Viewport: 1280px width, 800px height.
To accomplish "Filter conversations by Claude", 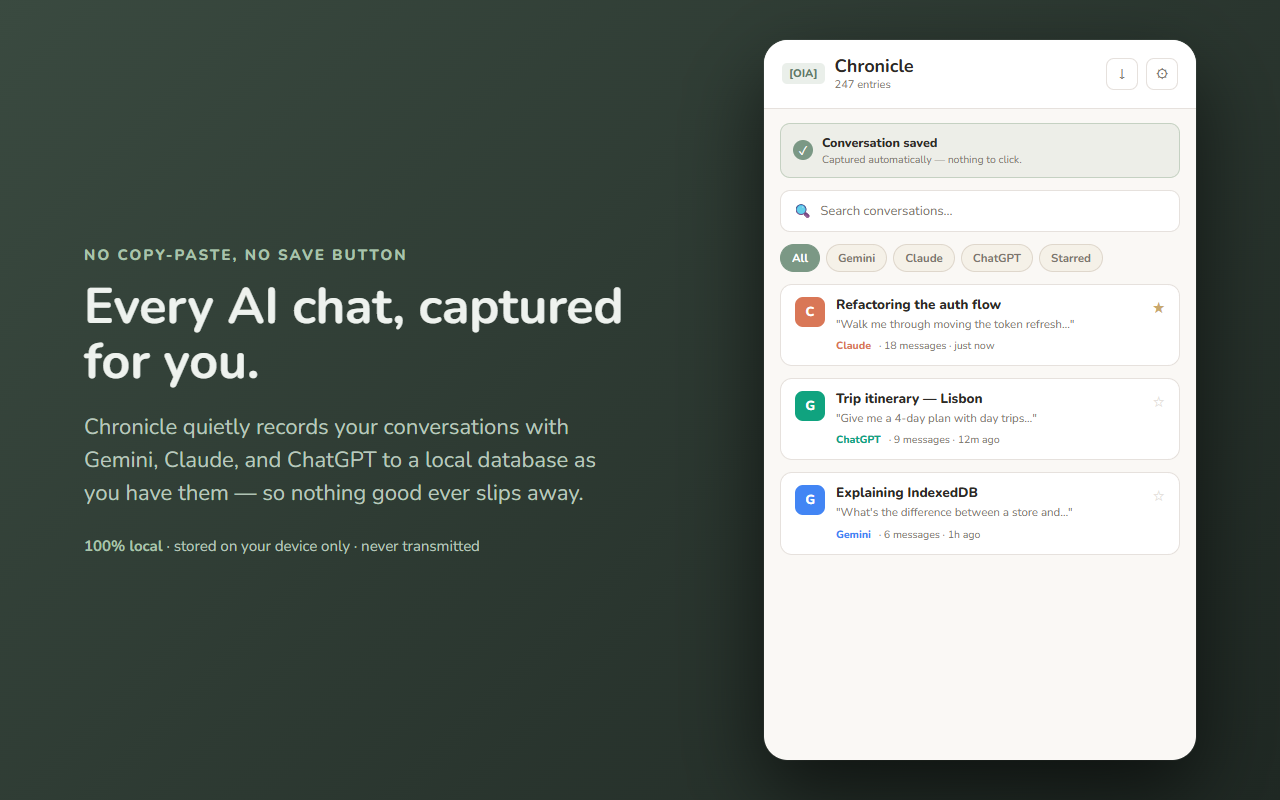I will coord(924,258).
